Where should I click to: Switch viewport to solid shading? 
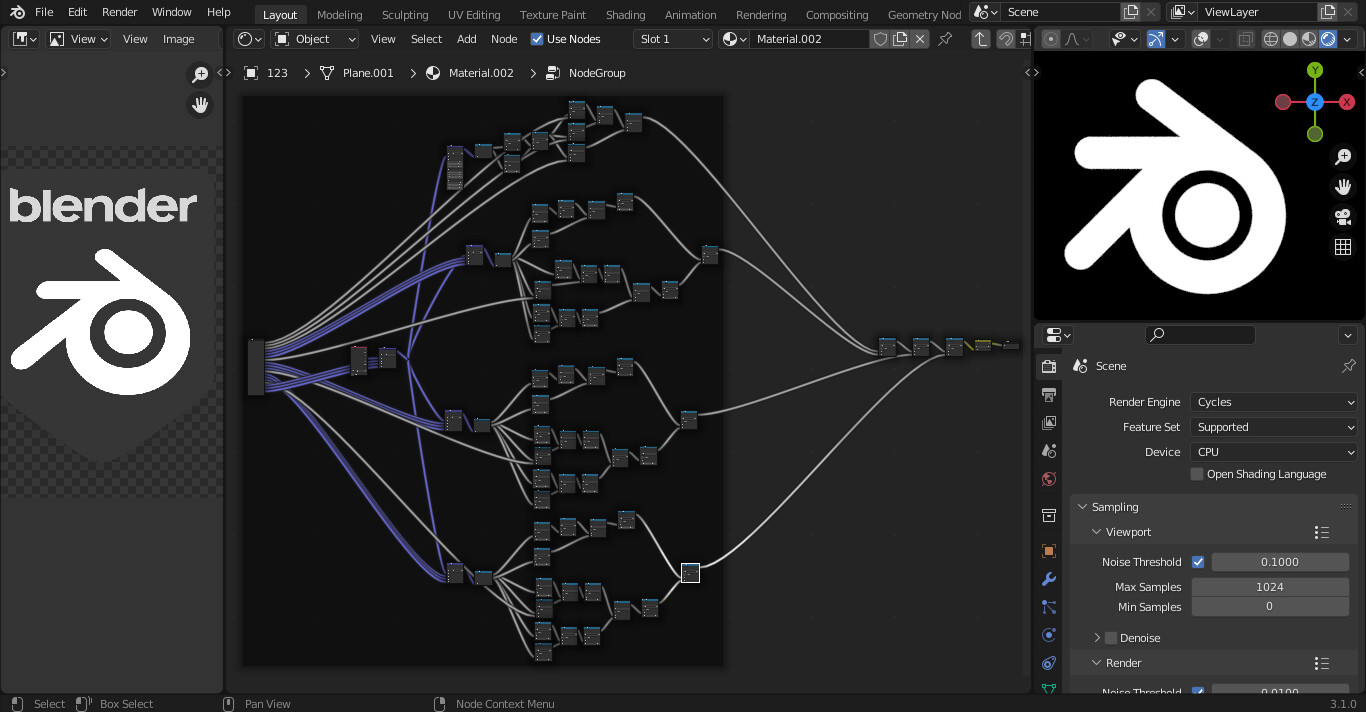point(1290,39)
